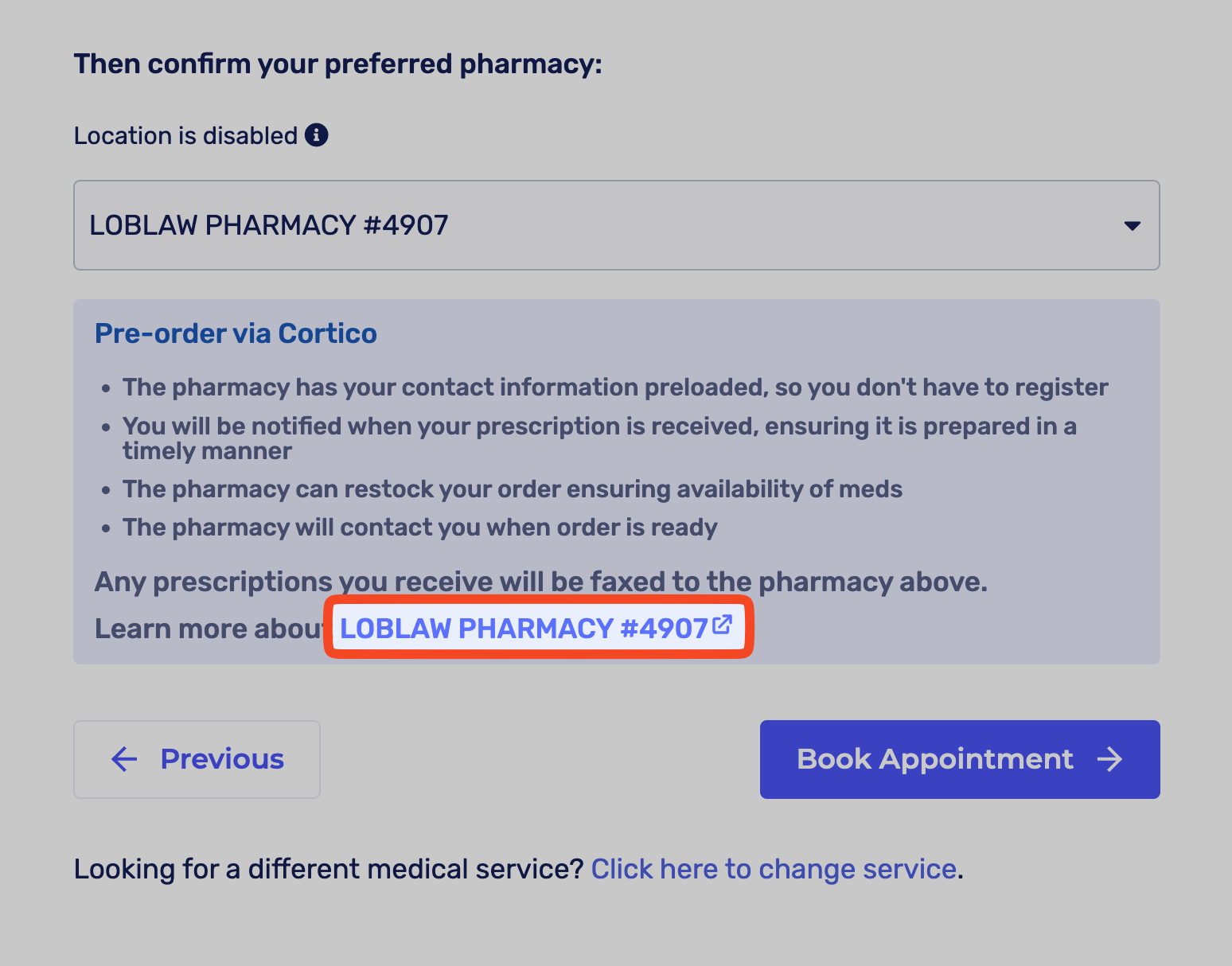Click the external-link icon after LOBLAW PHARMACY #4907
Image resolution: width=1232 pixels, height=966 pixels.
[x=722, y=625]
